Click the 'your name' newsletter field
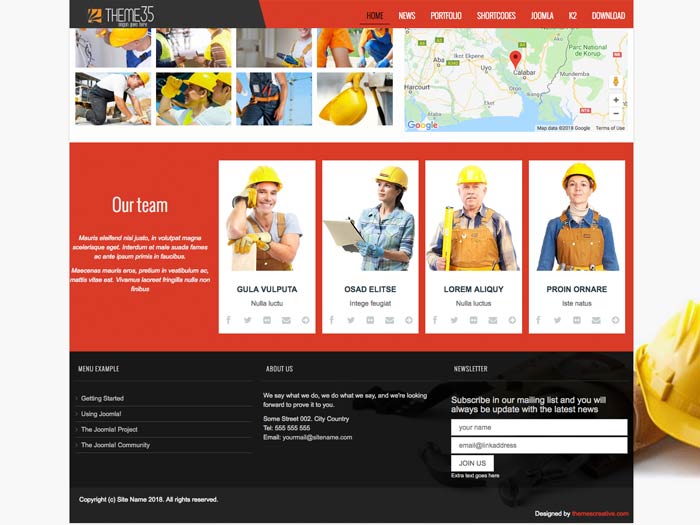Screen dimensions: 700x525 pos(539,427)
